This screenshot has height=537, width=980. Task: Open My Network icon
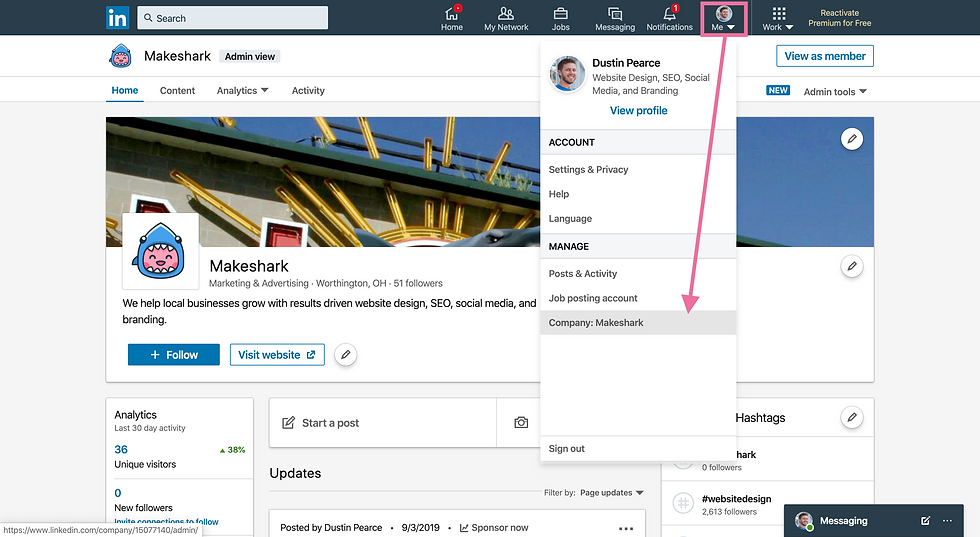[x=506, y=18]
